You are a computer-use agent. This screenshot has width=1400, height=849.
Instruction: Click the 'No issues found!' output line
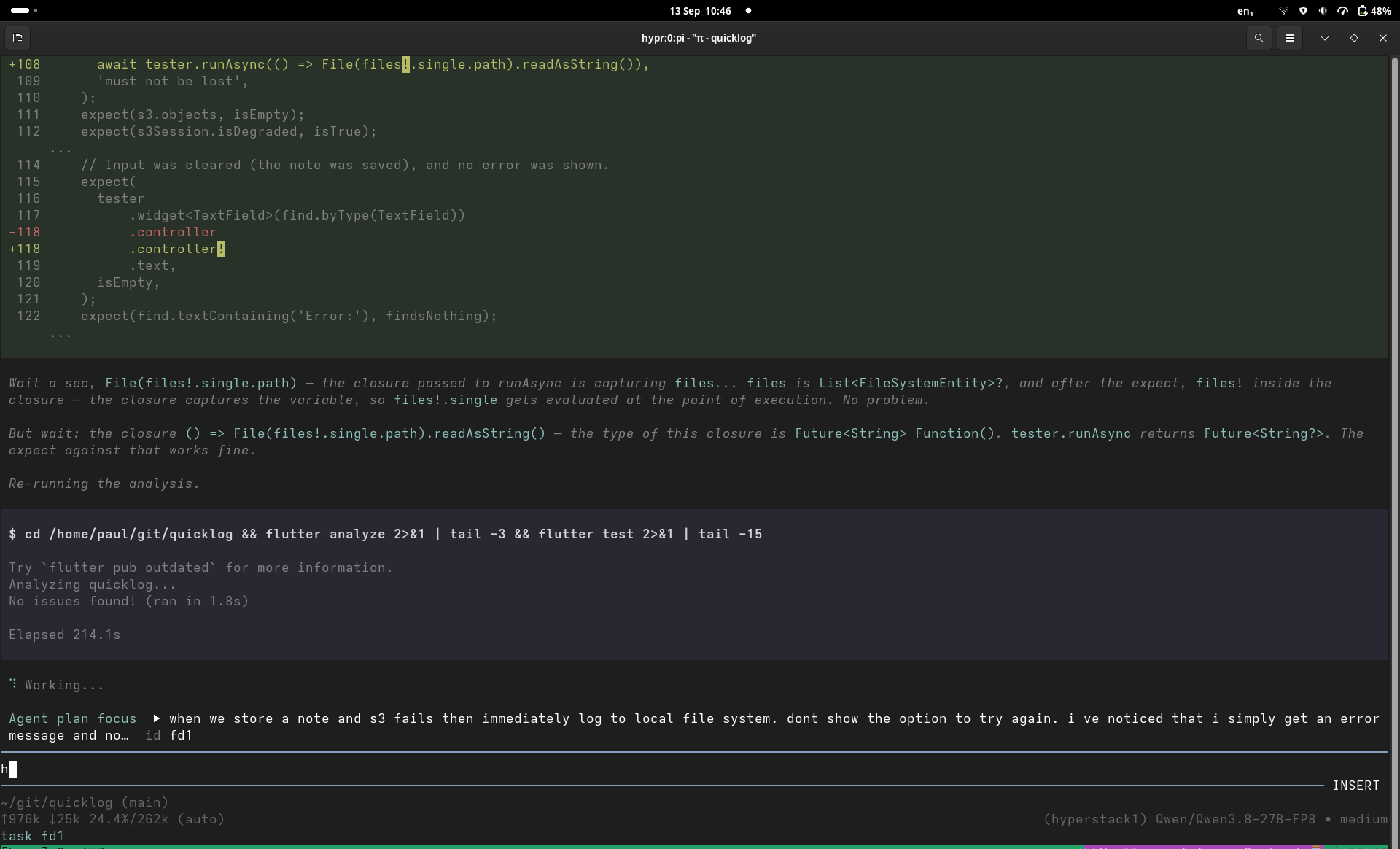[129, 601]
